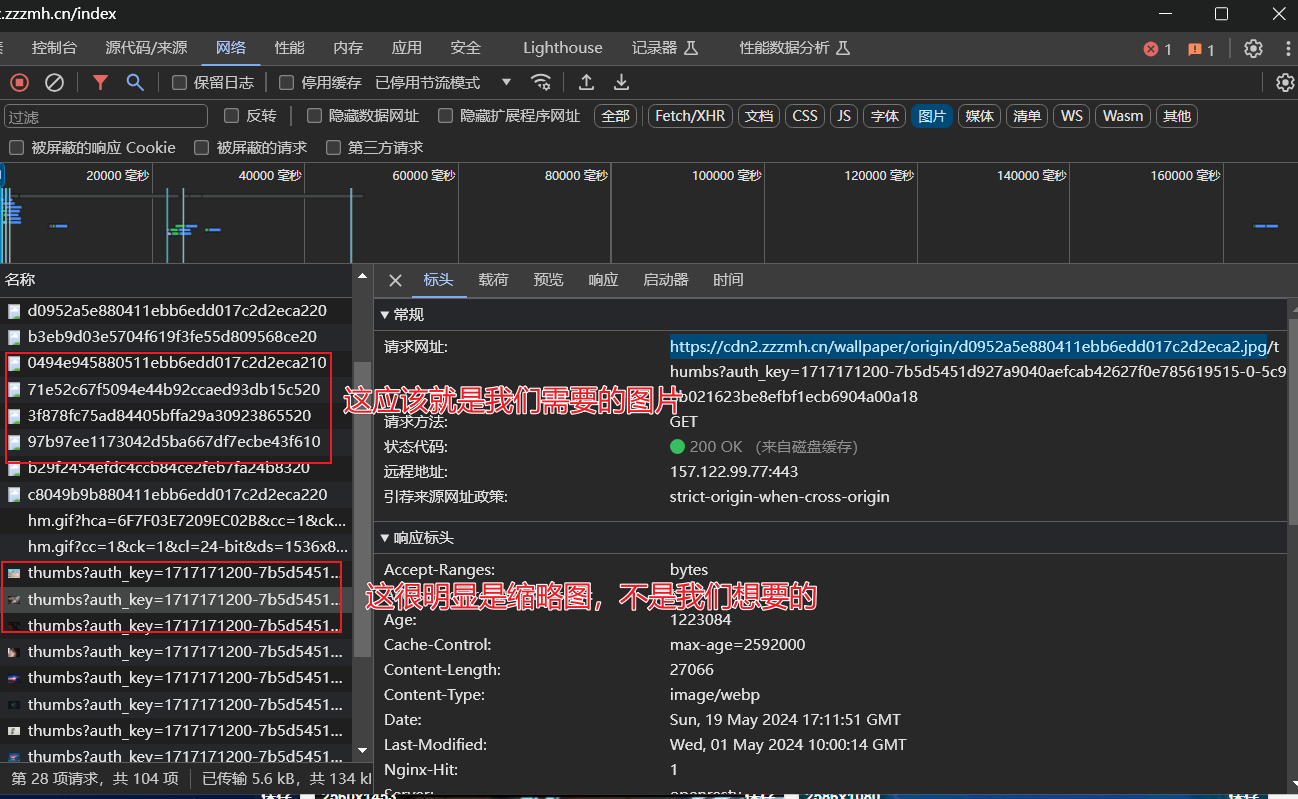Viewport: 1298px width, 799px height.
Task: Select request b3eb9d03e5704f619f3fe55d809568ce20
Action: click(176, 337)
